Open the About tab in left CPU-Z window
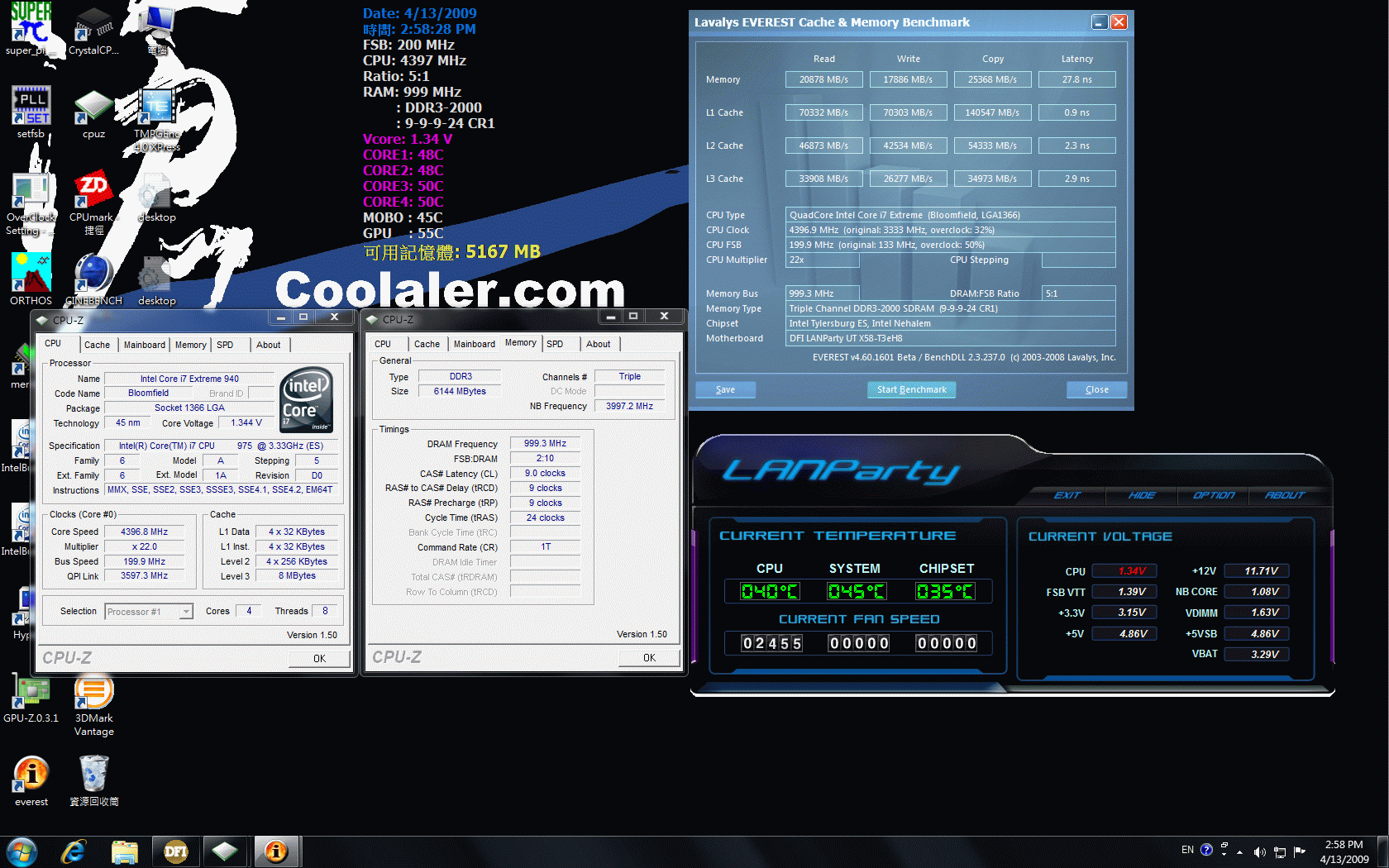The width and height of the screenshot is (1389, 868). [269, 345]
